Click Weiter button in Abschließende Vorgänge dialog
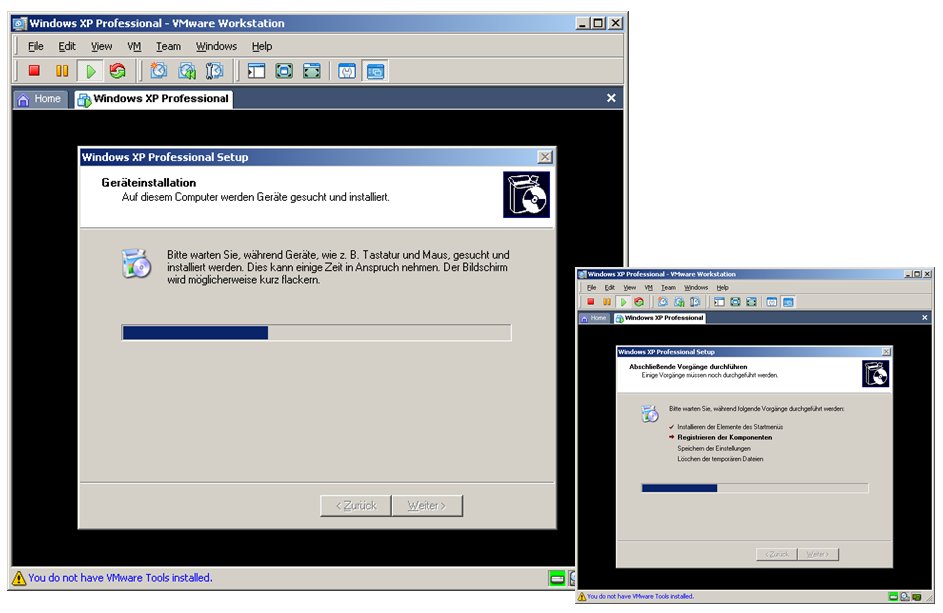This screenshot has height=613, width=943. (x=817, y=554)
